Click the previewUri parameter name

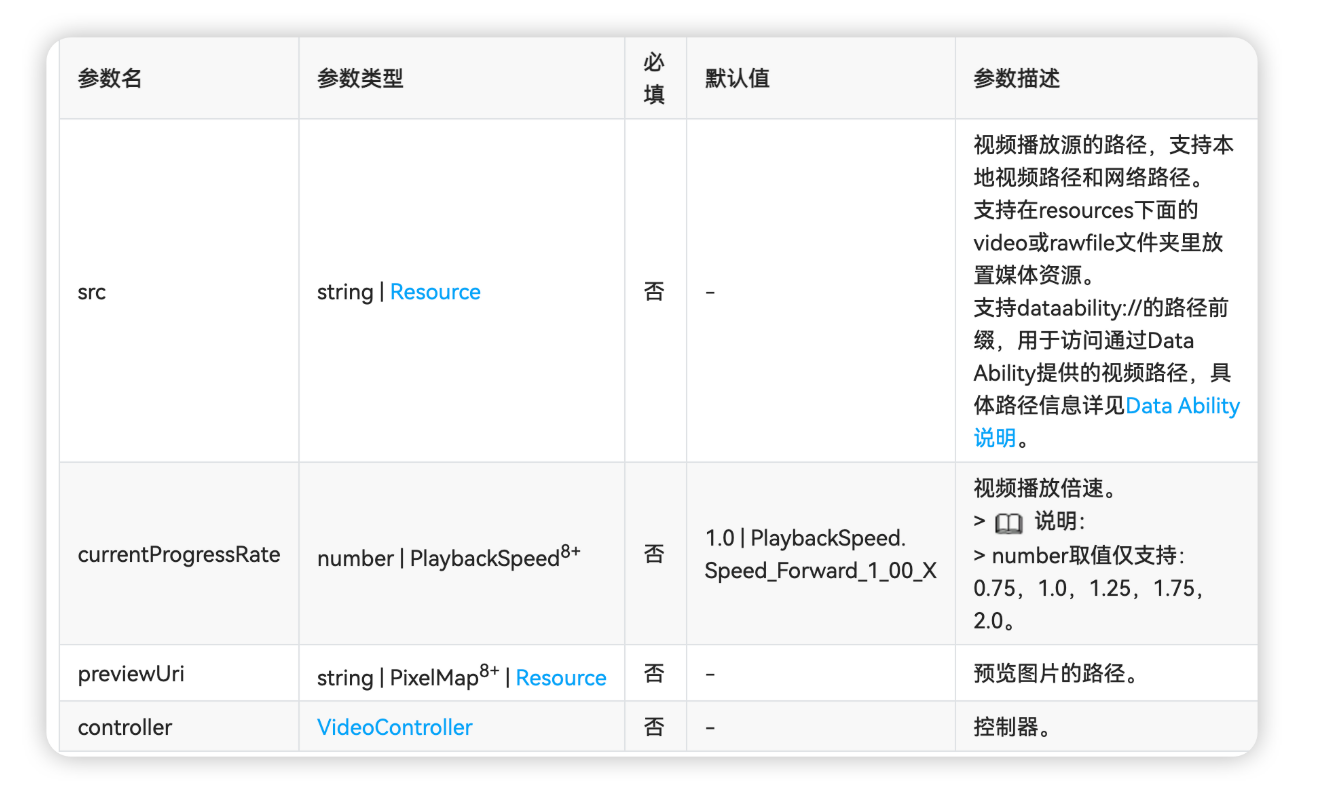point(131,674)
